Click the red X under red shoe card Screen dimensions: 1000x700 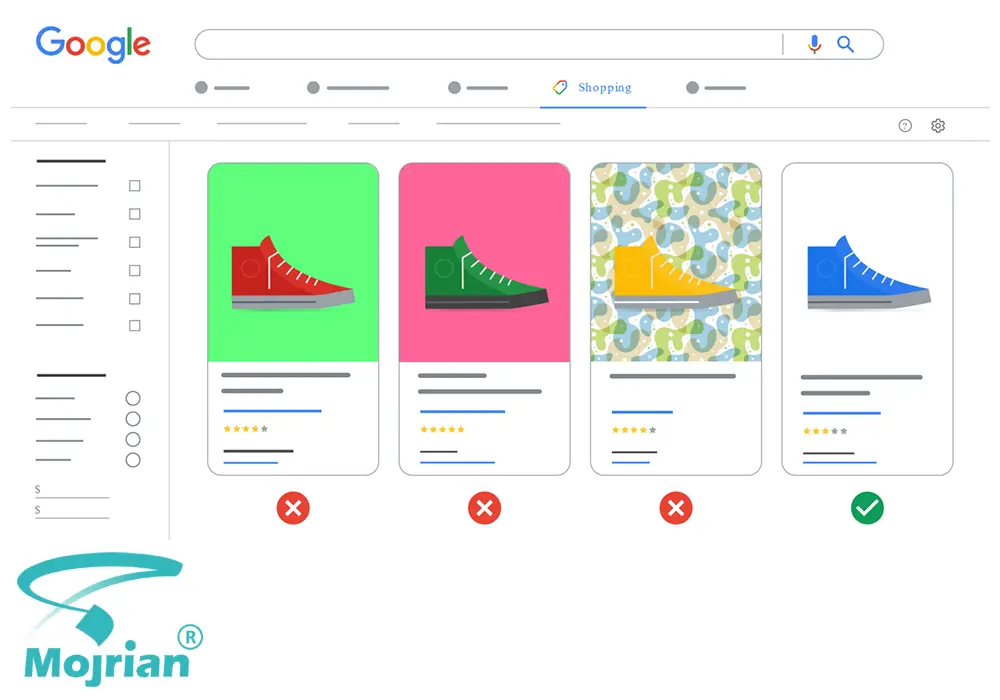[x=293, y=508]
